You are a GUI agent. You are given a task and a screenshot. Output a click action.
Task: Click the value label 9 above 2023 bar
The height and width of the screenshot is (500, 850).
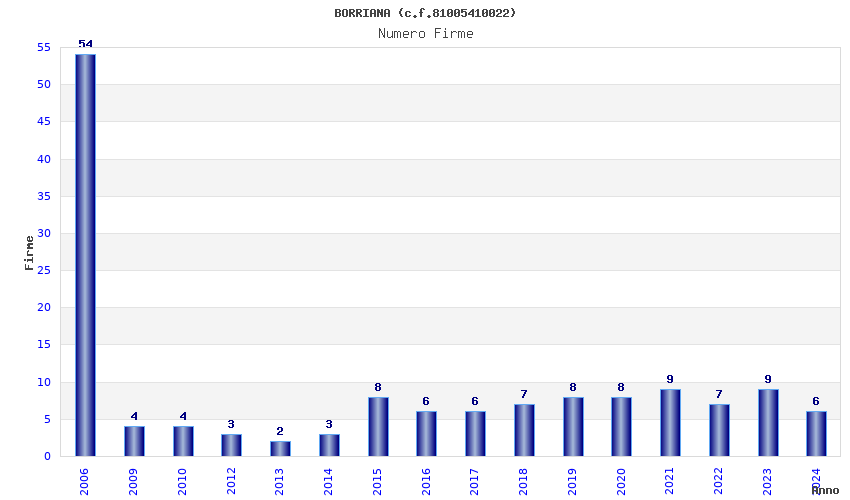tap(768, 380)
